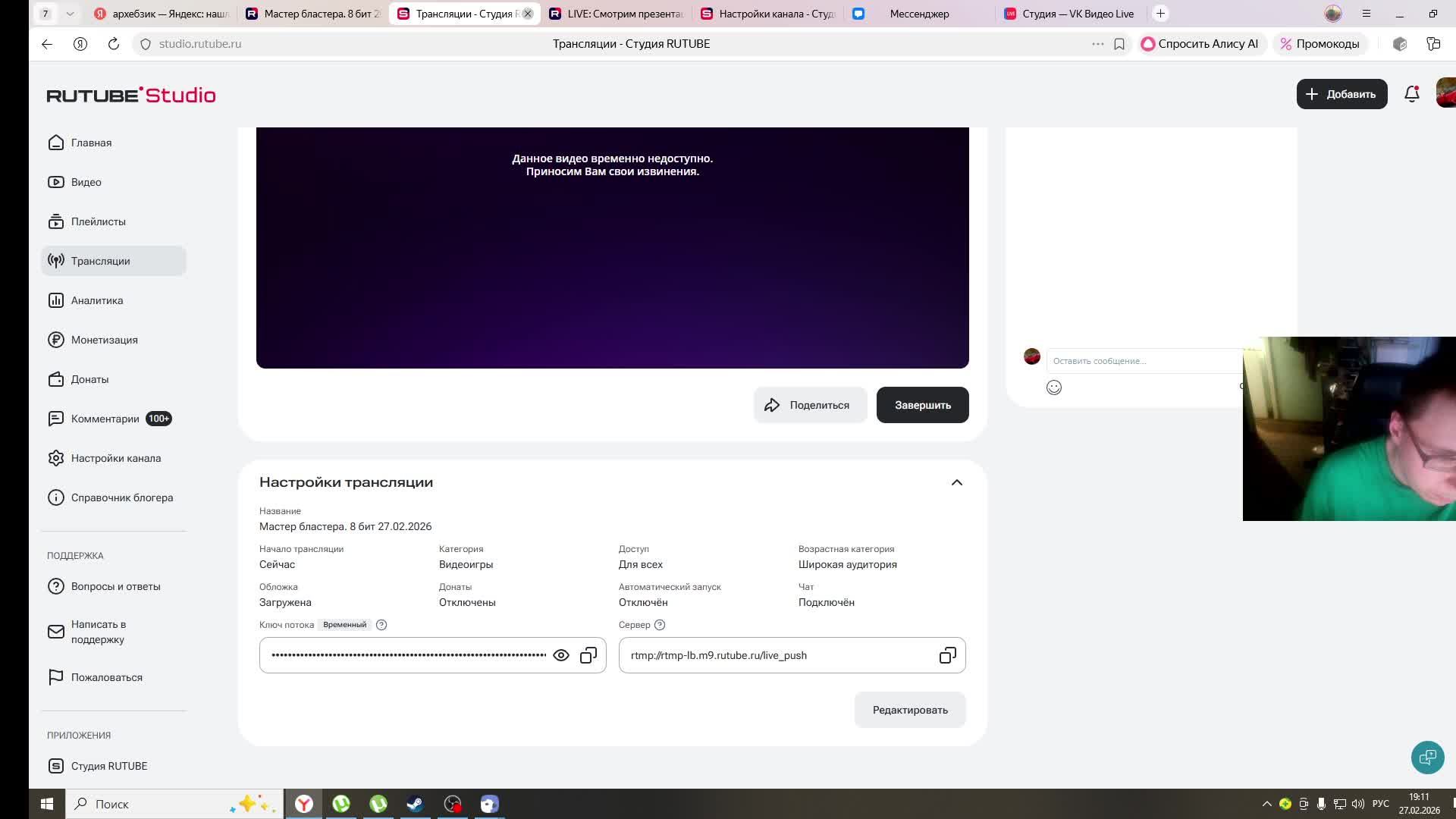Copy the RTMP server URL
1456x819 pixels.
[947, 655]
